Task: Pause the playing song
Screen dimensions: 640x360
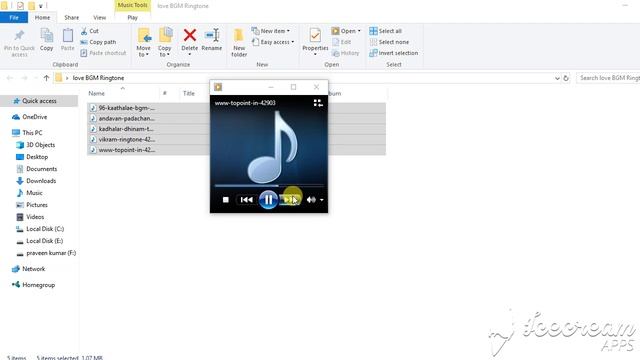Action: (x=268, y=200)
